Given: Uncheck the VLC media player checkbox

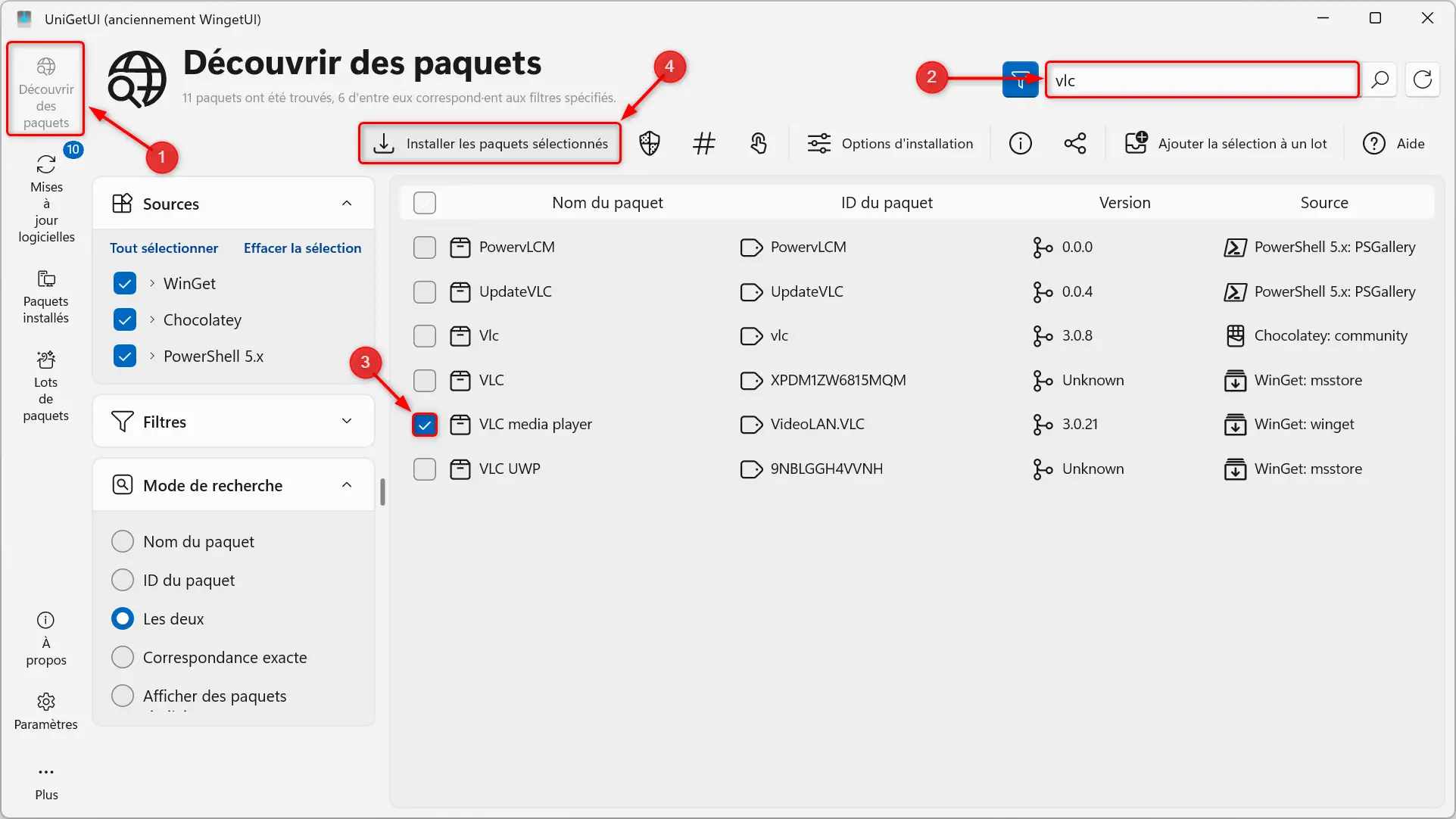Looking at the screenshot, I should tap(425, 425).
